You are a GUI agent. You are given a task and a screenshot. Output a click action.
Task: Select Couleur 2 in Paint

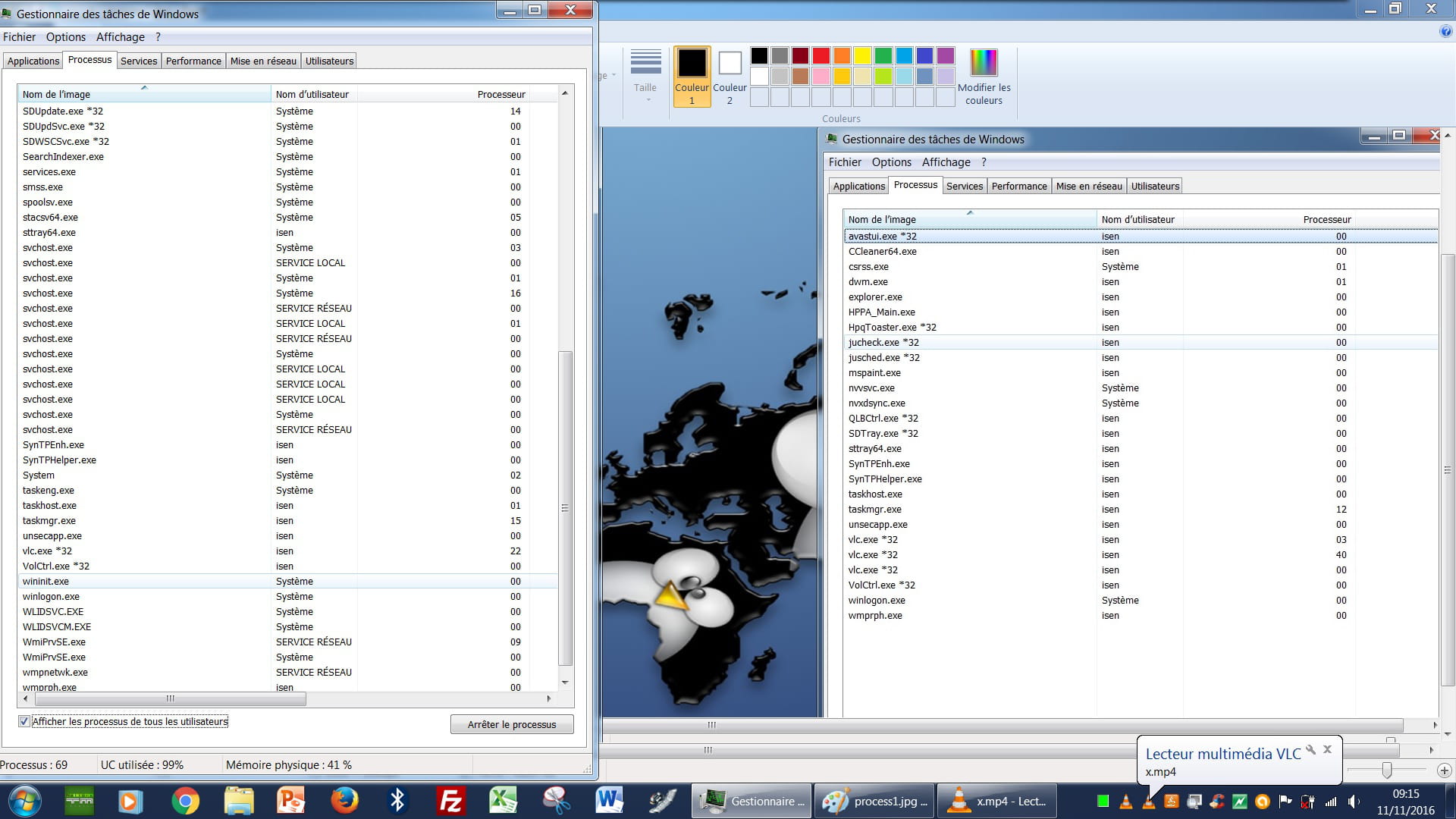pyautogui.click(x=730, y=77)
